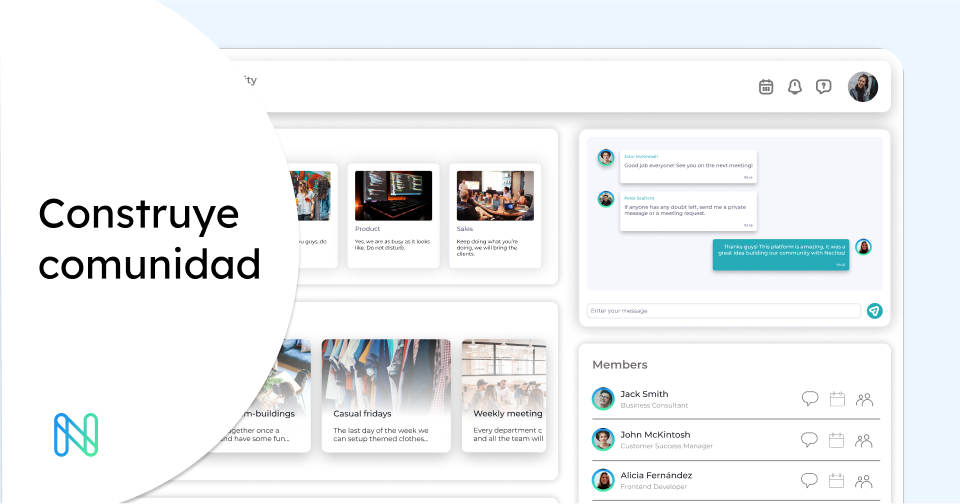
Task: Open the Product group card
Action: coord(393,215)
